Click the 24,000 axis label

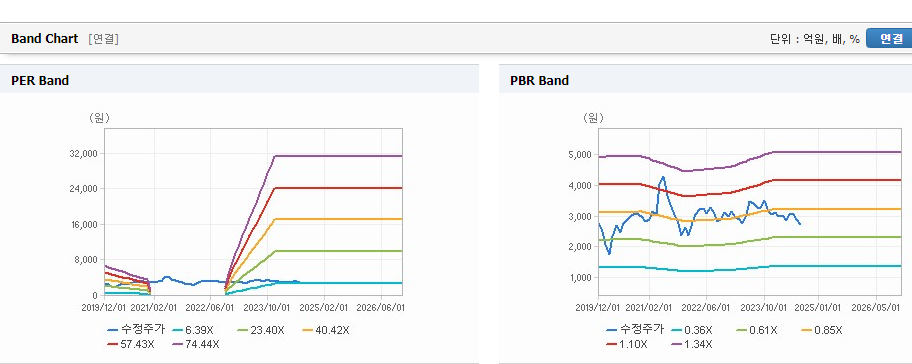tap(84, 189)
